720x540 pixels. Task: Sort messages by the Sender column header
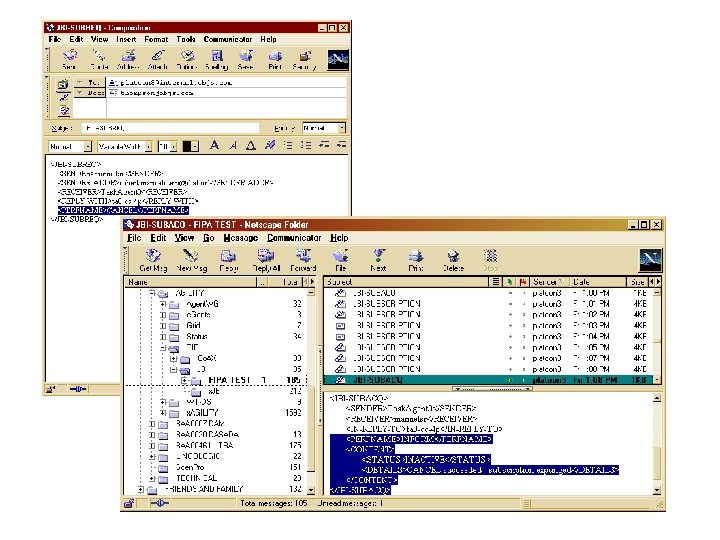click(550, 282)
